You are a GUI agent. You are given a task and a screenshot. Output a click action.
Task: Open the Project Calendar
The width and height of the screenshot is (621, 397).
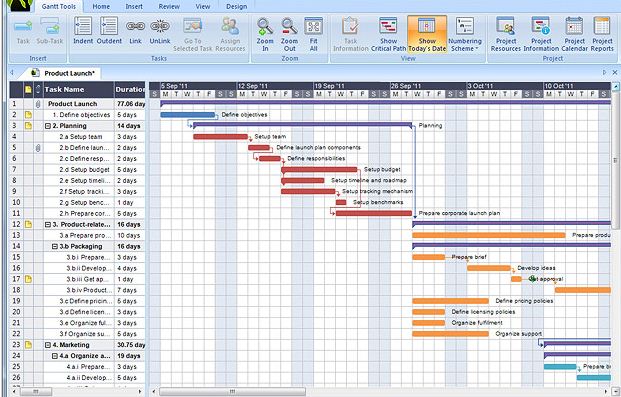click(574, 26)
